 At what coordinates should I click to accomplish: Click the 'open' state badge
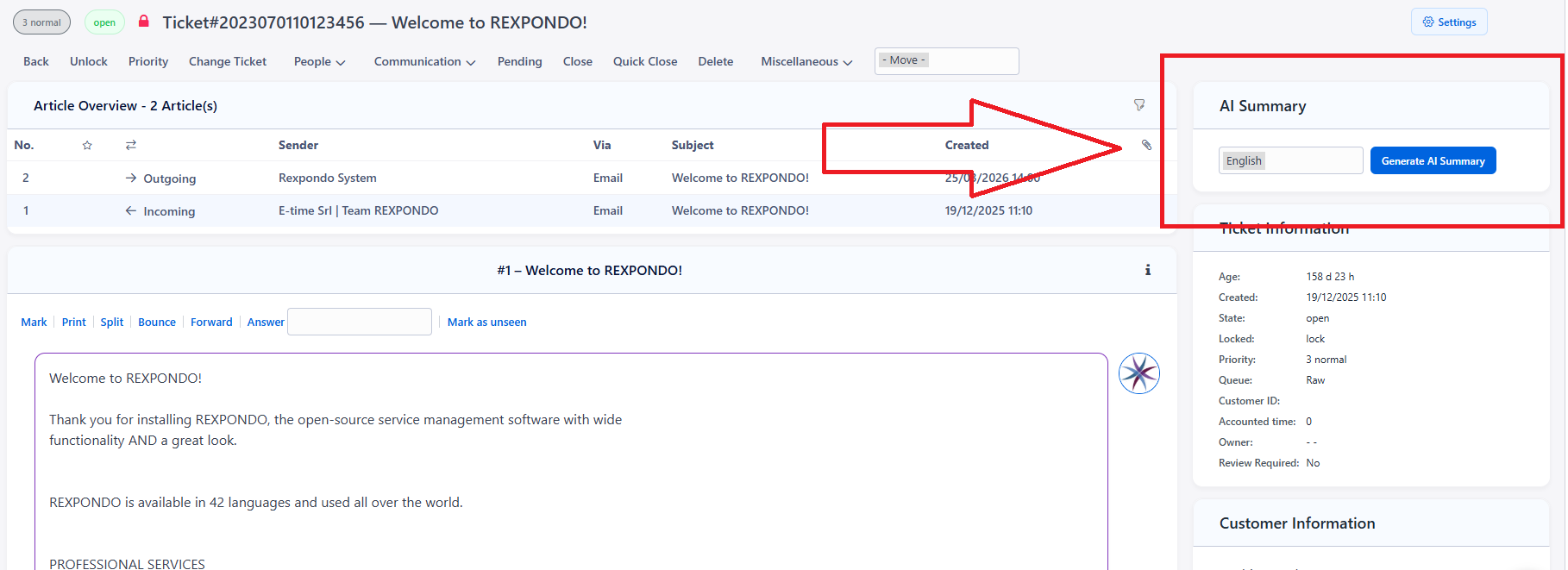(x=104, y=22)
